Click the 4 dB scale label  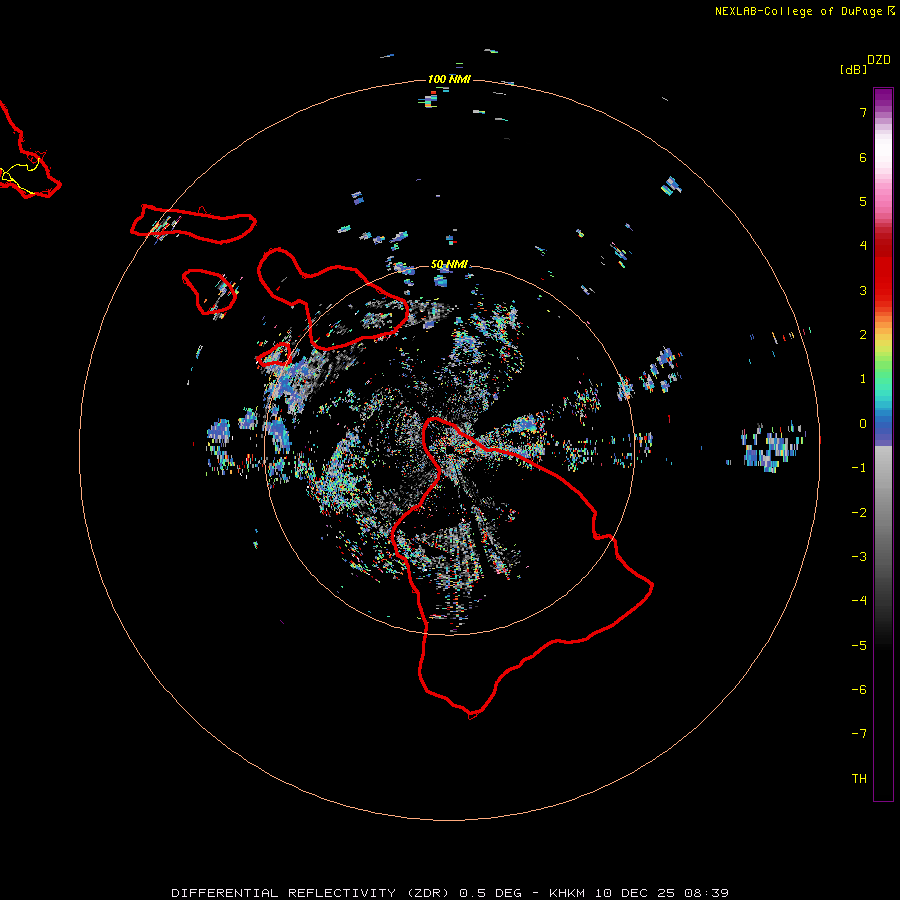click(x=863, y=246)
